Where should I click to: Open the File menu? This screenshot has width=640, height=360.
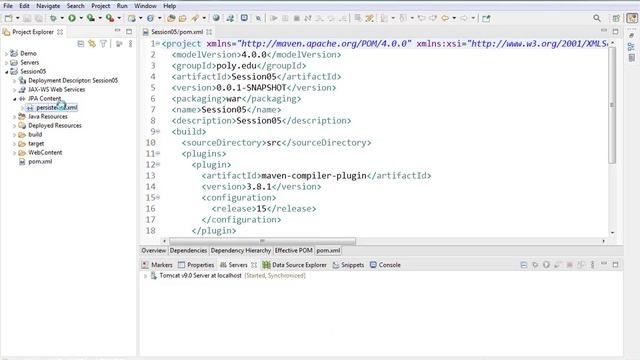[x=8, y=6]
